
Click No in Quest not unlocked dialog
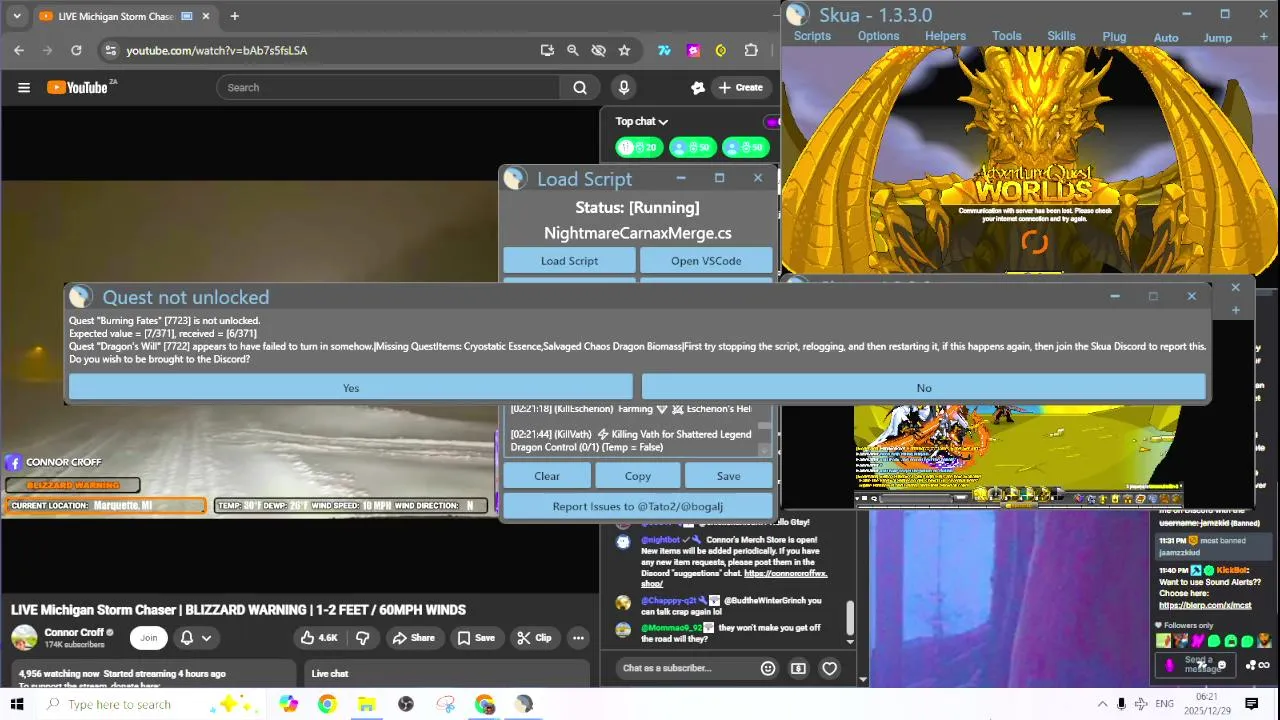coord(923,388)
